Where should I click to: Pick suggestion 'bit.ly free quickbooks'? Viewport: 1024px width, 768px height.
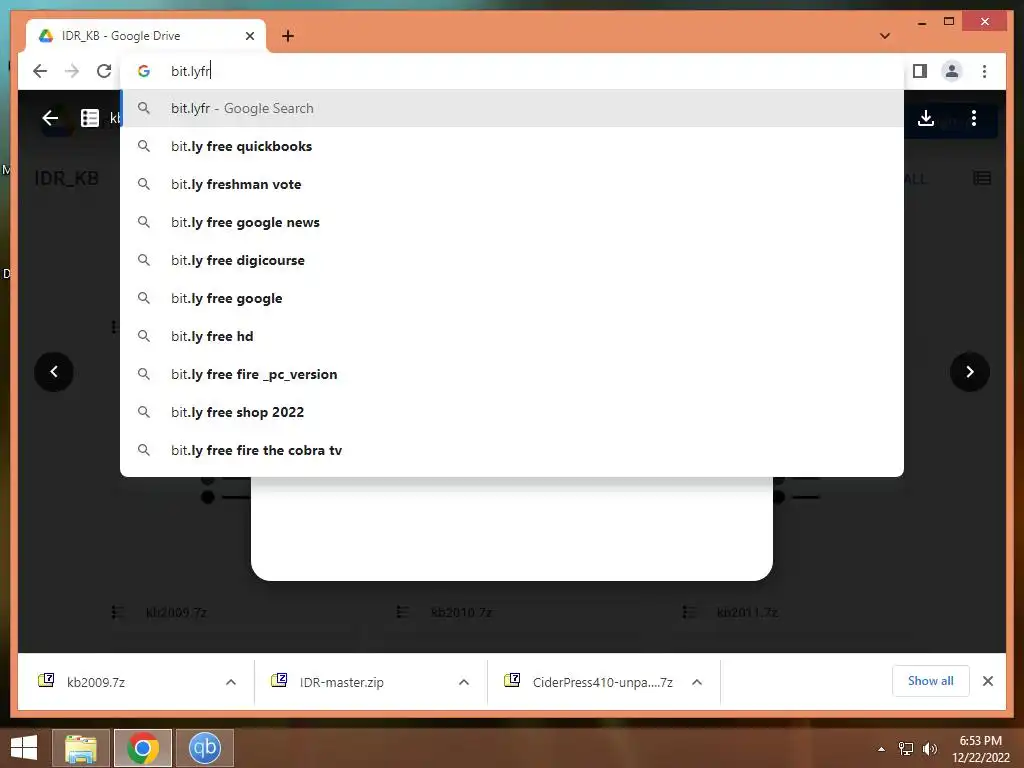tap(512, 146)
